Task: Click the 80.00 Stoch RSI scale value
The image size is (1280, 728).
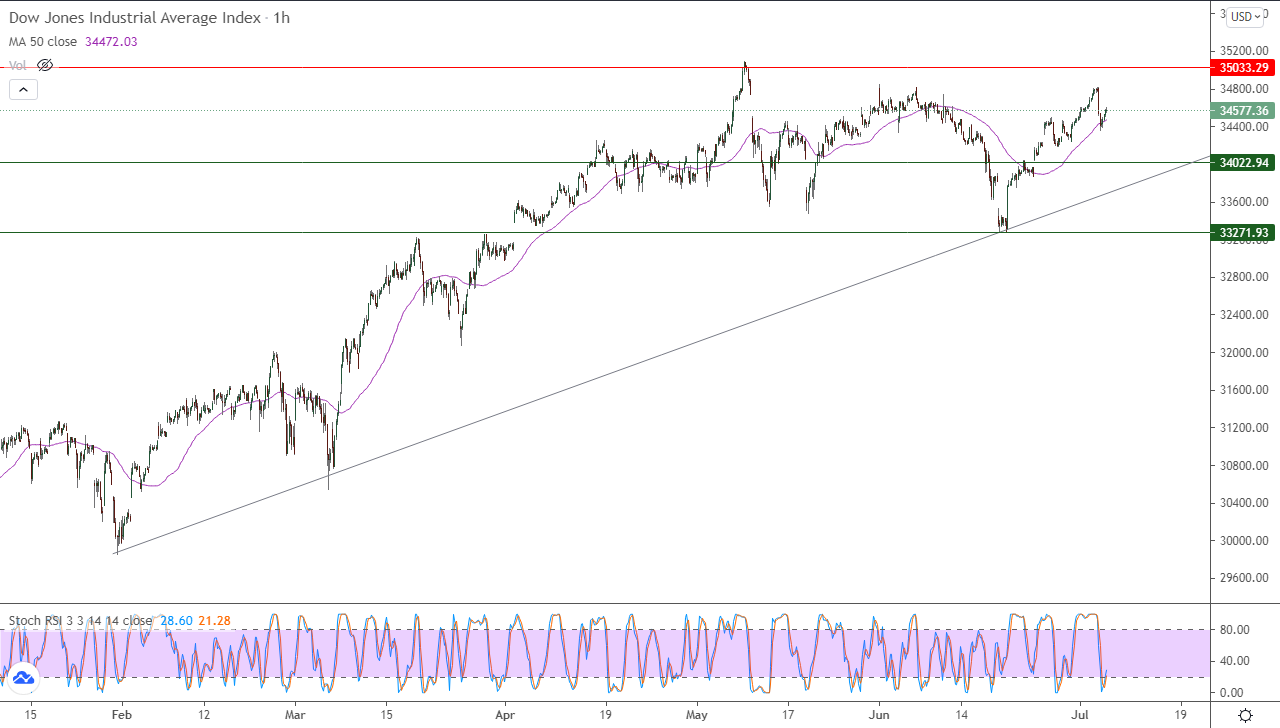Action: 1234,630
